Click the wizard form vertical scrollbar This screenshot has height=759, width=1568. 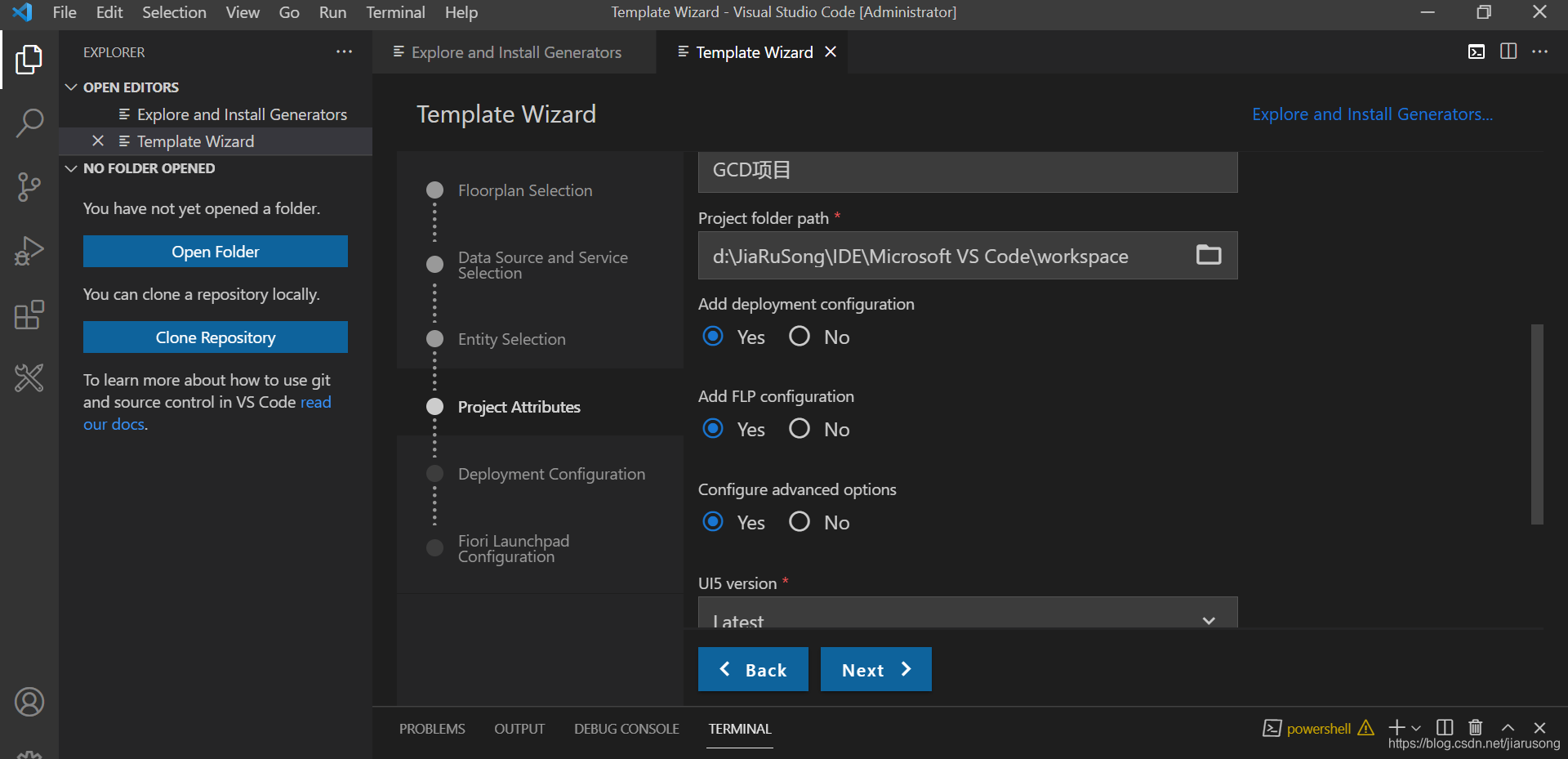coord(1537,424)
